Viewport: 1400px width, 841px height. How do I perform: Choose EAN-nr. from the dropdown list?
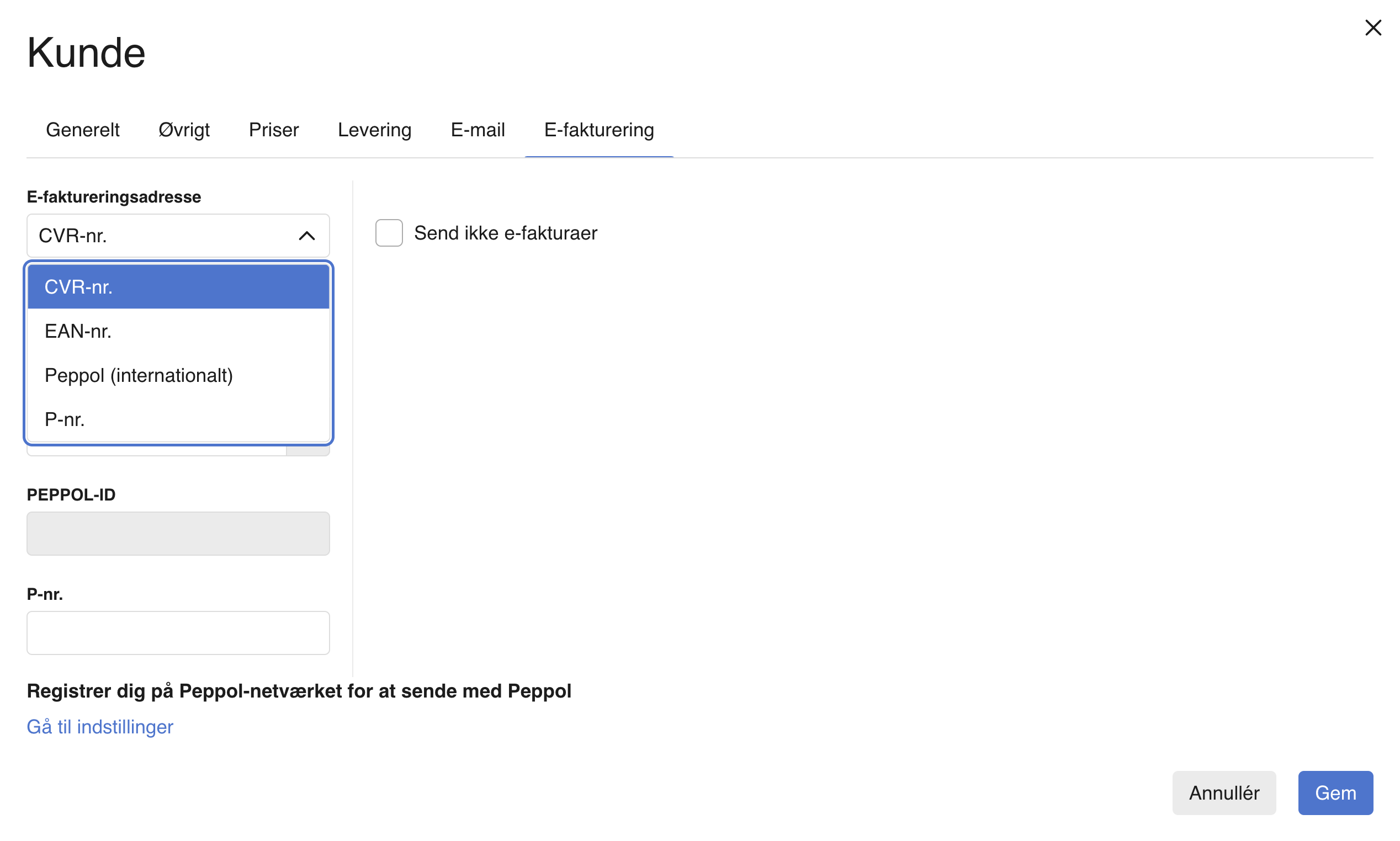(178, 331)
